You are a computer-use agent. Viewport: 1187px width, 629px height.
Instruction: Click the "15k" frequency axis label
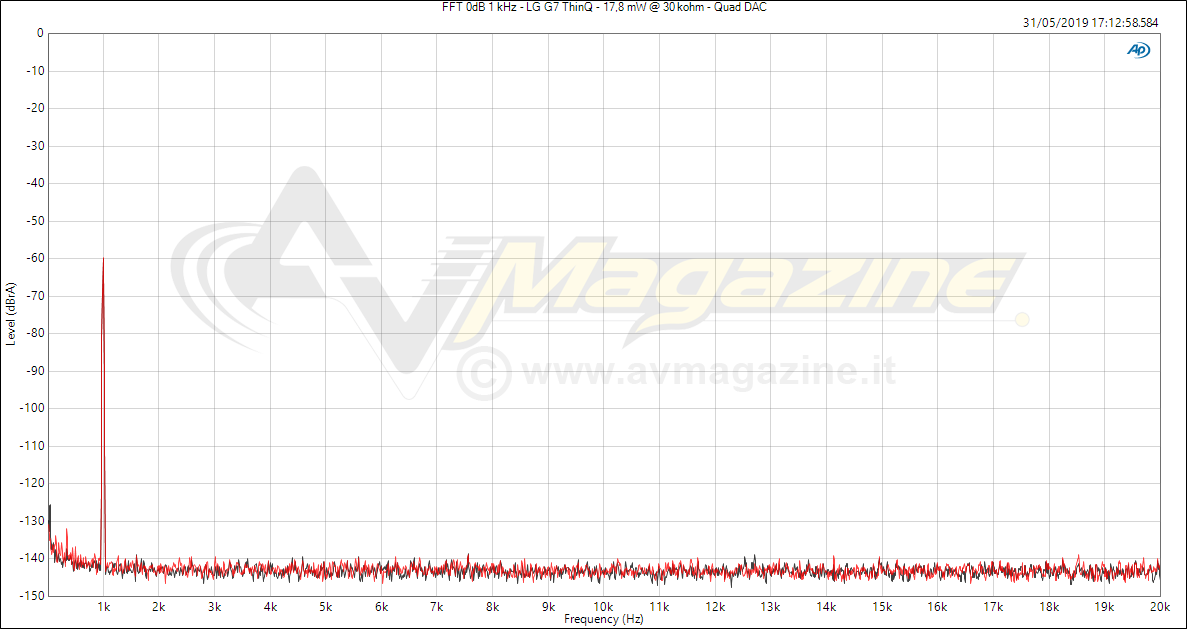click(881, 607)
